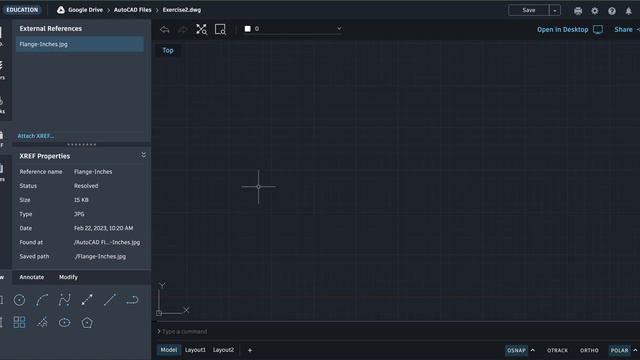Viewport: 640px width, 360px height.
Task: Select the Circle draw tool
Action: pyautogui.click(x=19, y=300)
